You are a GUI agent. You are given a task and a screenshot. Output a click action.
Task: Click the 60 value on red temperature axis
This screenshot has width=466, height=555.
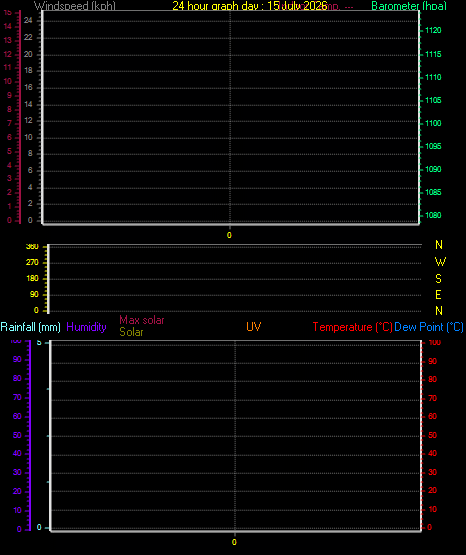click(432, 416)
